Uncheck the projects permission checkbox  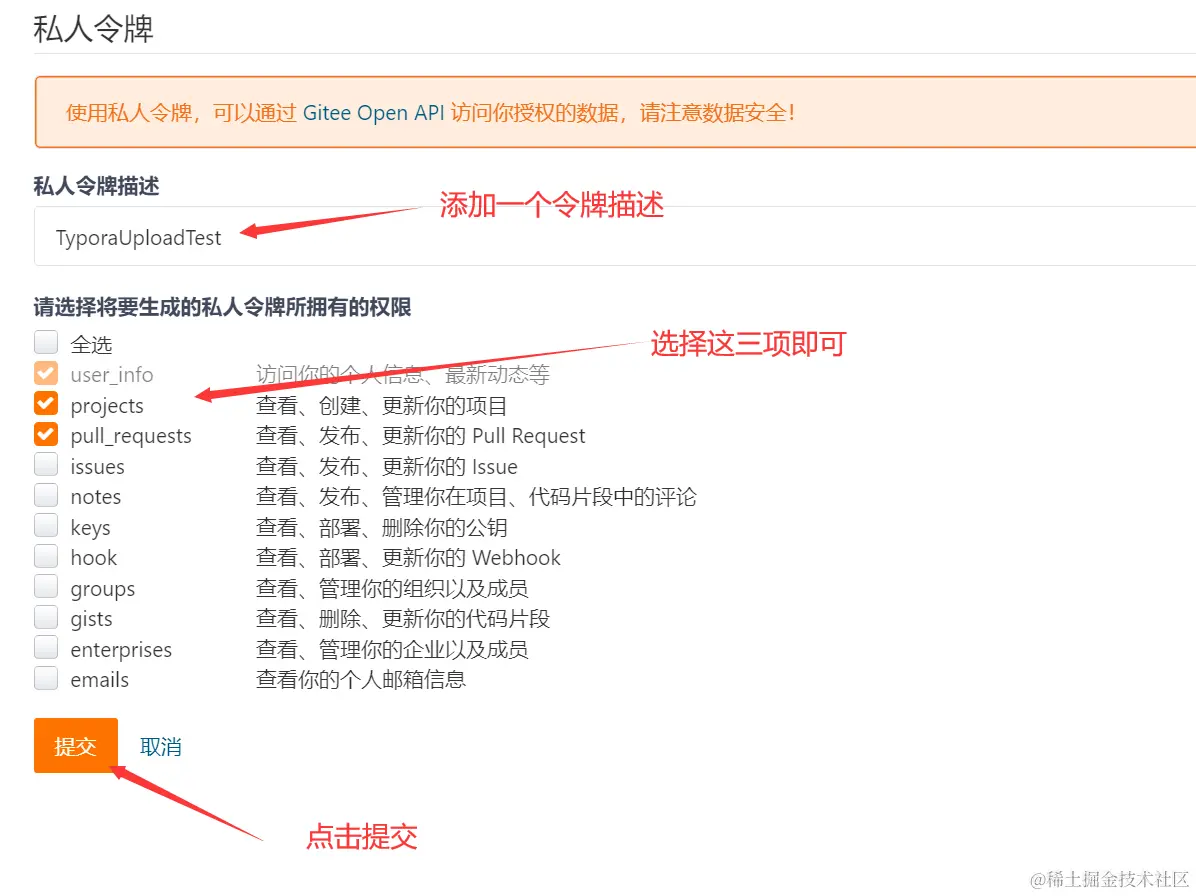pyautogui.click(x=46, y=403)
